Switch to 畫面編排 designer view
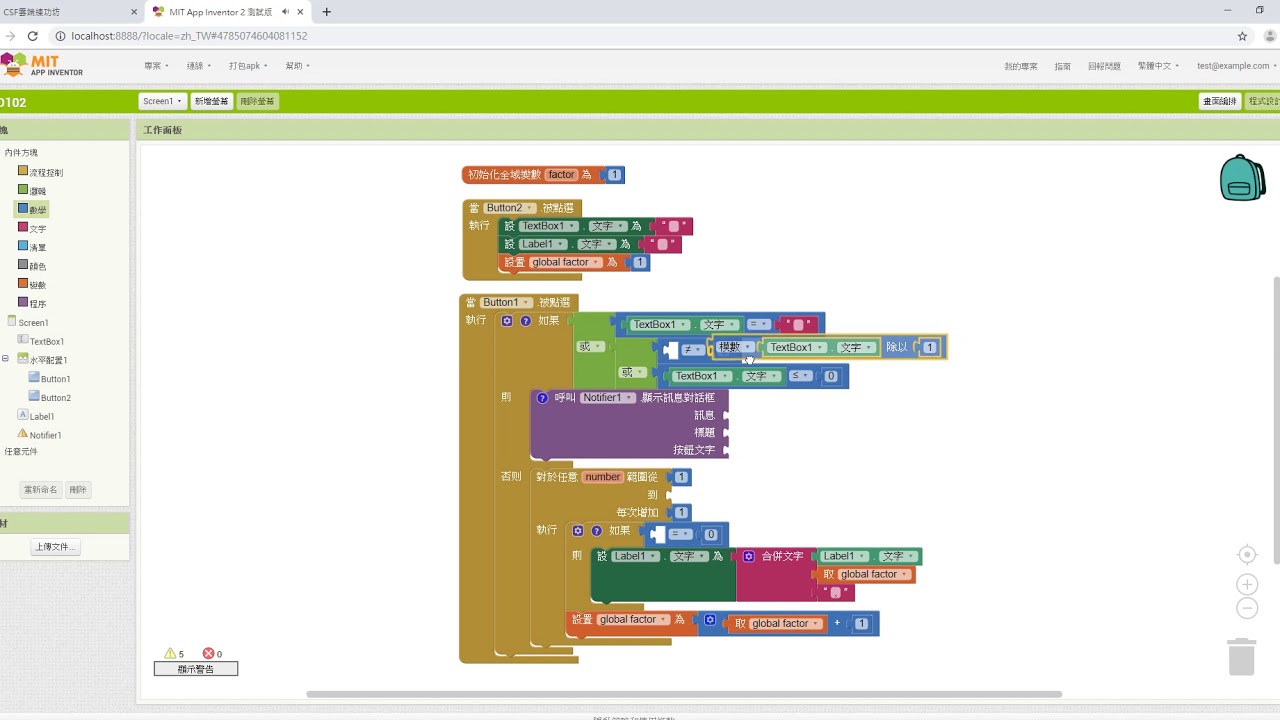This screenshot has height=720, width=1280. click(x=1220, y=101)
